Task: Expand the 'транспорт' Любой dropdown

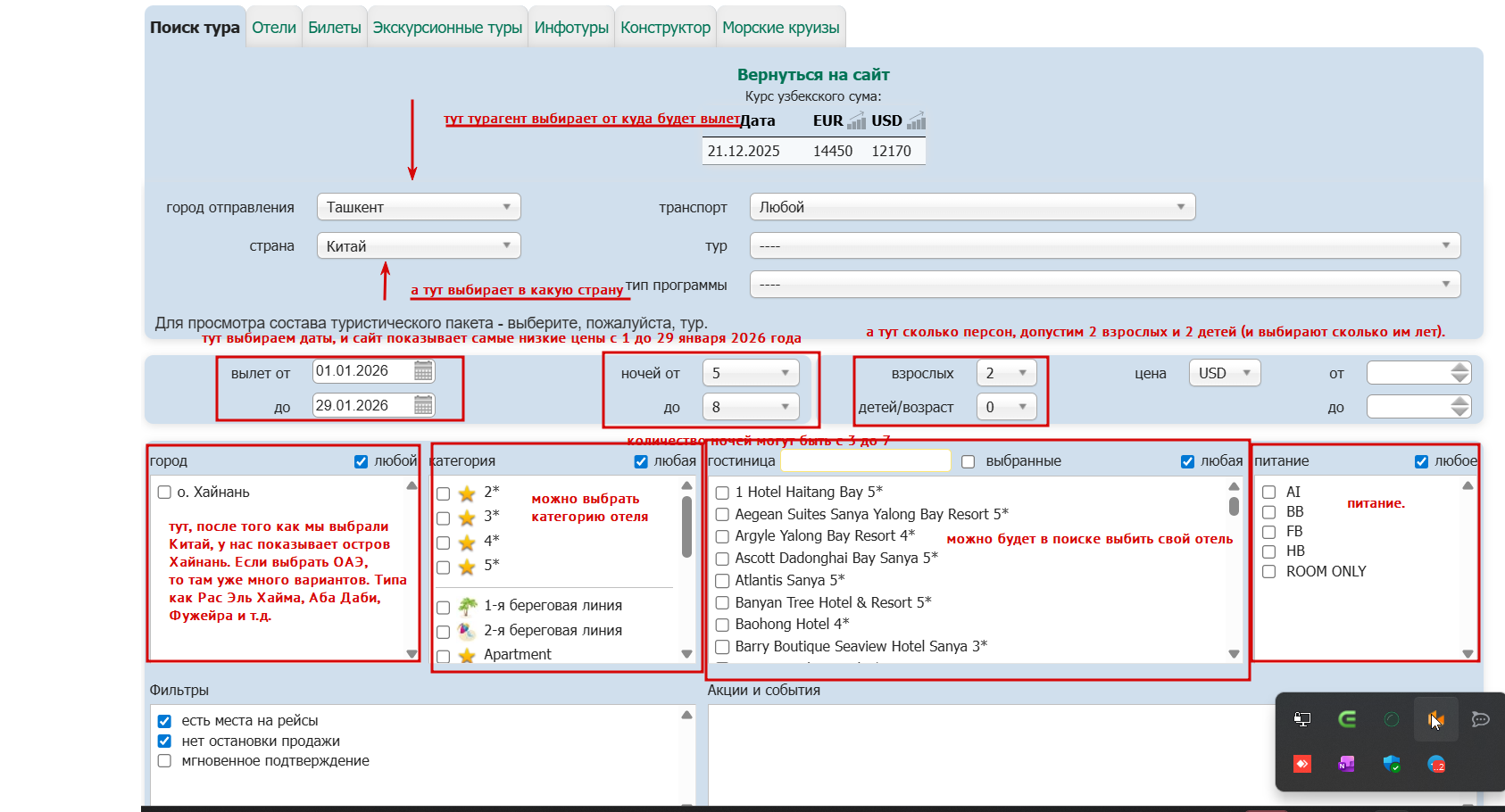Action: click(972, 207)
